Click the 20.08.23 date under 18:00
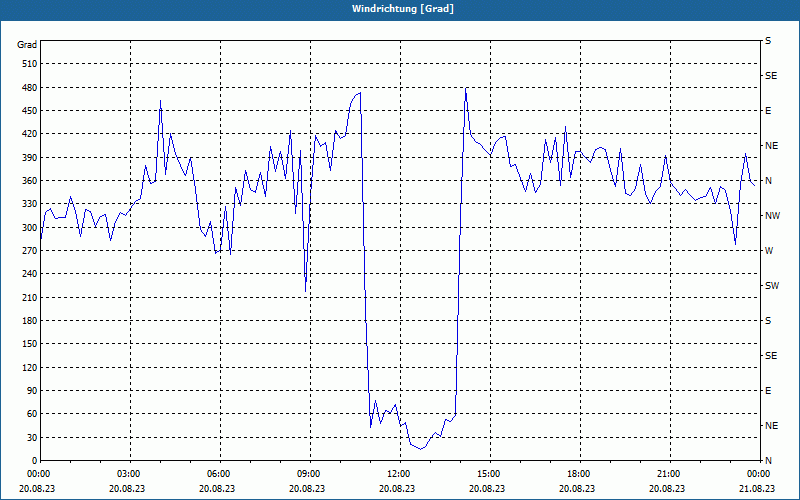The height and width of the screenshot is (500, 800). 578,488
